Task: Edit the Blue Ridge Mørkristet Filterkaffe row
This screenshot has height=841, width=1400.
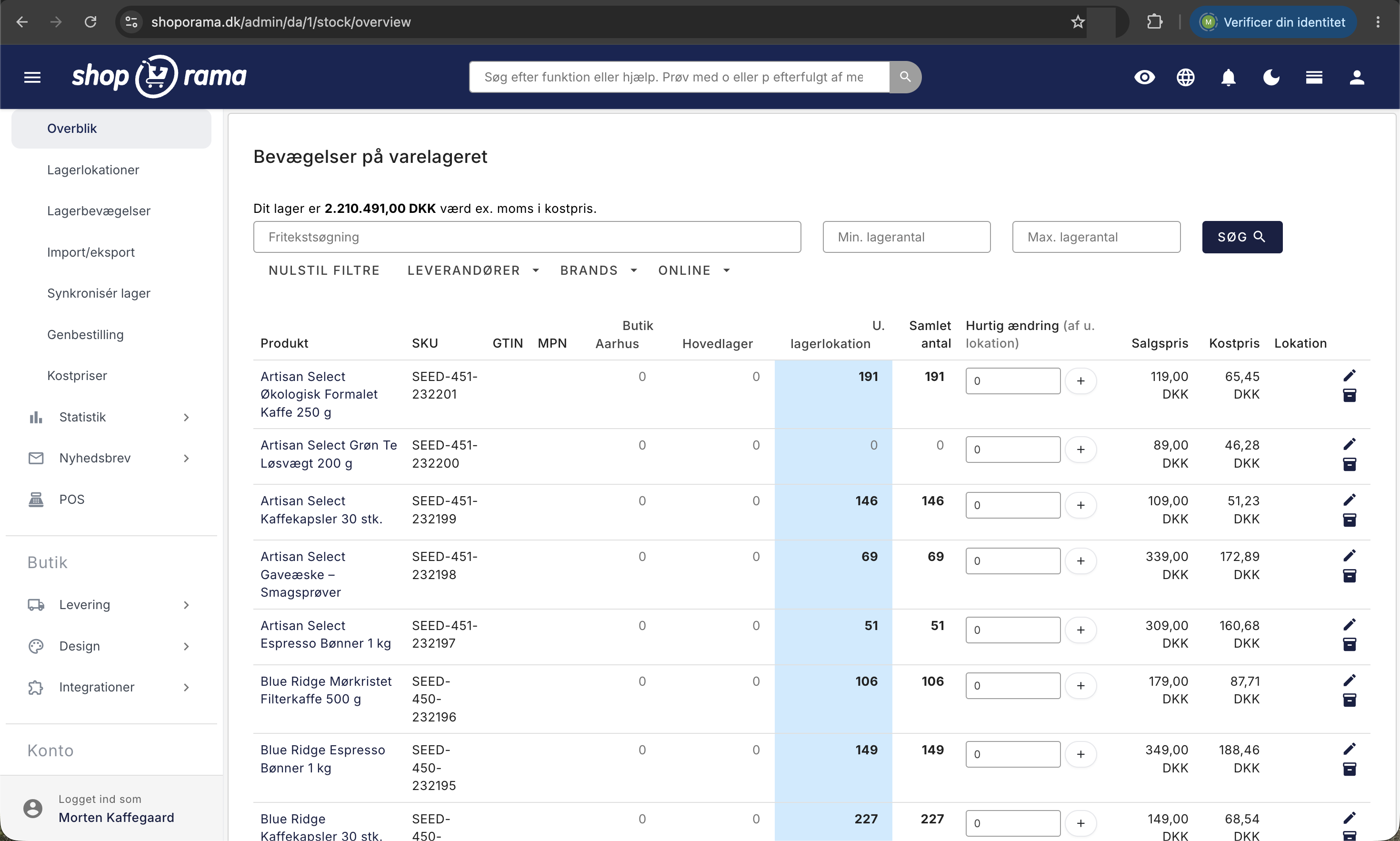Action: [1349, 680]
